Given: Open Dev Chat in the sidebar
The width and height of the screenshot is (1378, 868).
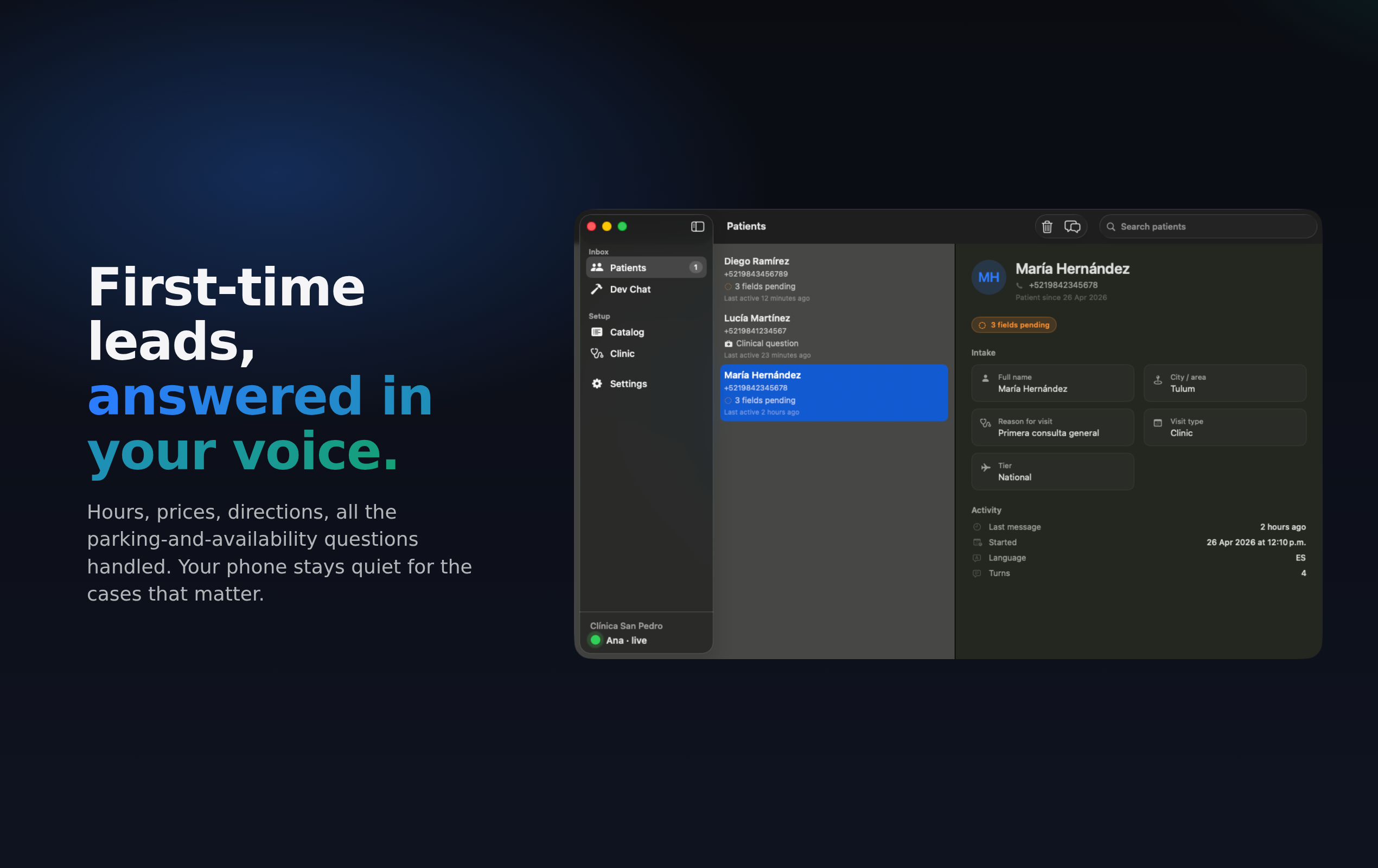Looking at the screenshot, I should (x=629, y=290).
